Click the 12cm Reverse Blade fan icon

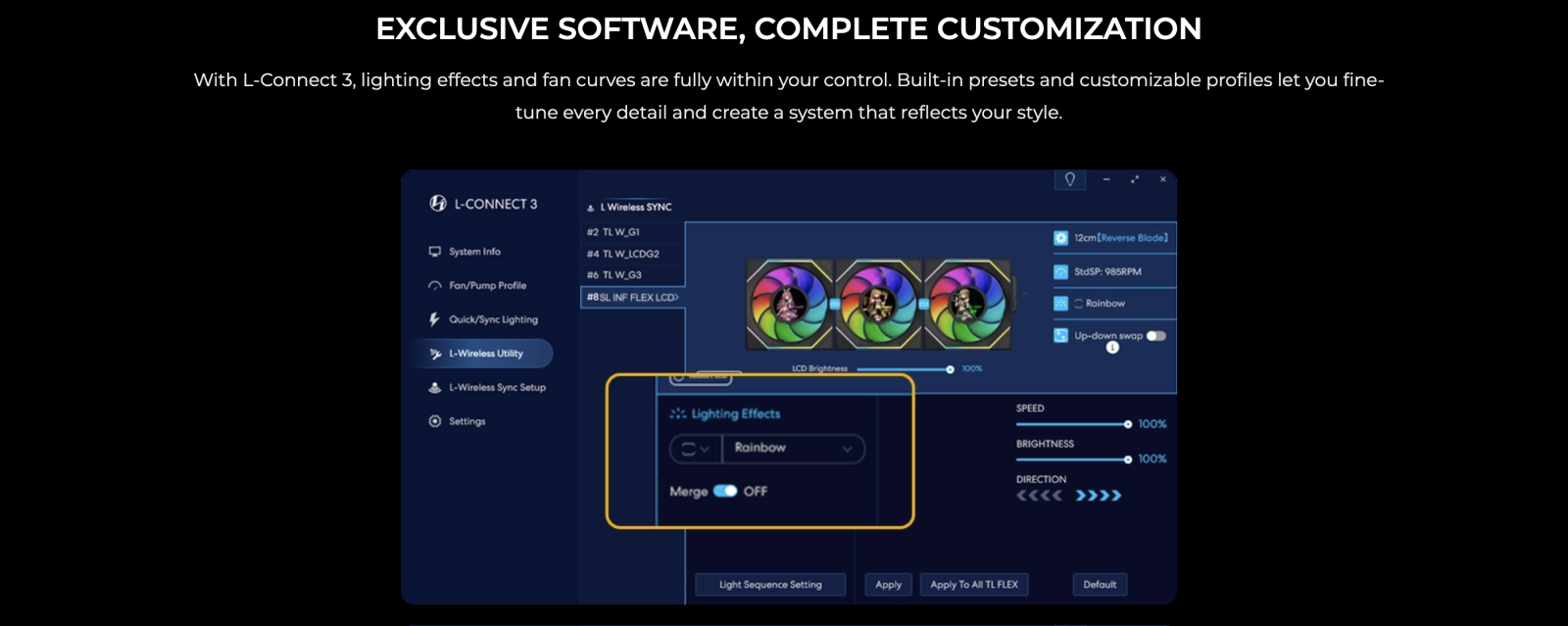[1060, 238]
